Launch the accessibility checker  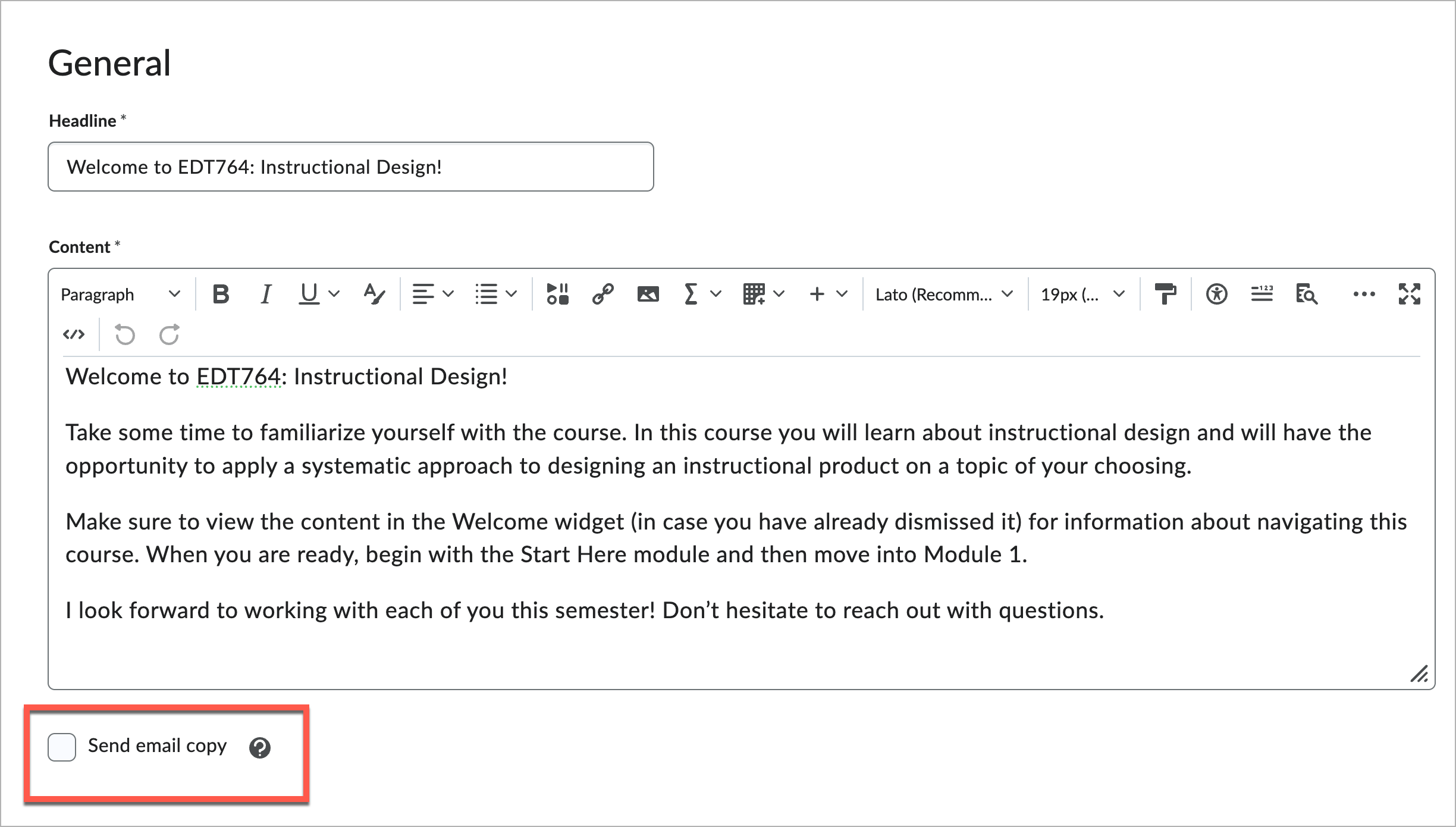click(1217, 293)
